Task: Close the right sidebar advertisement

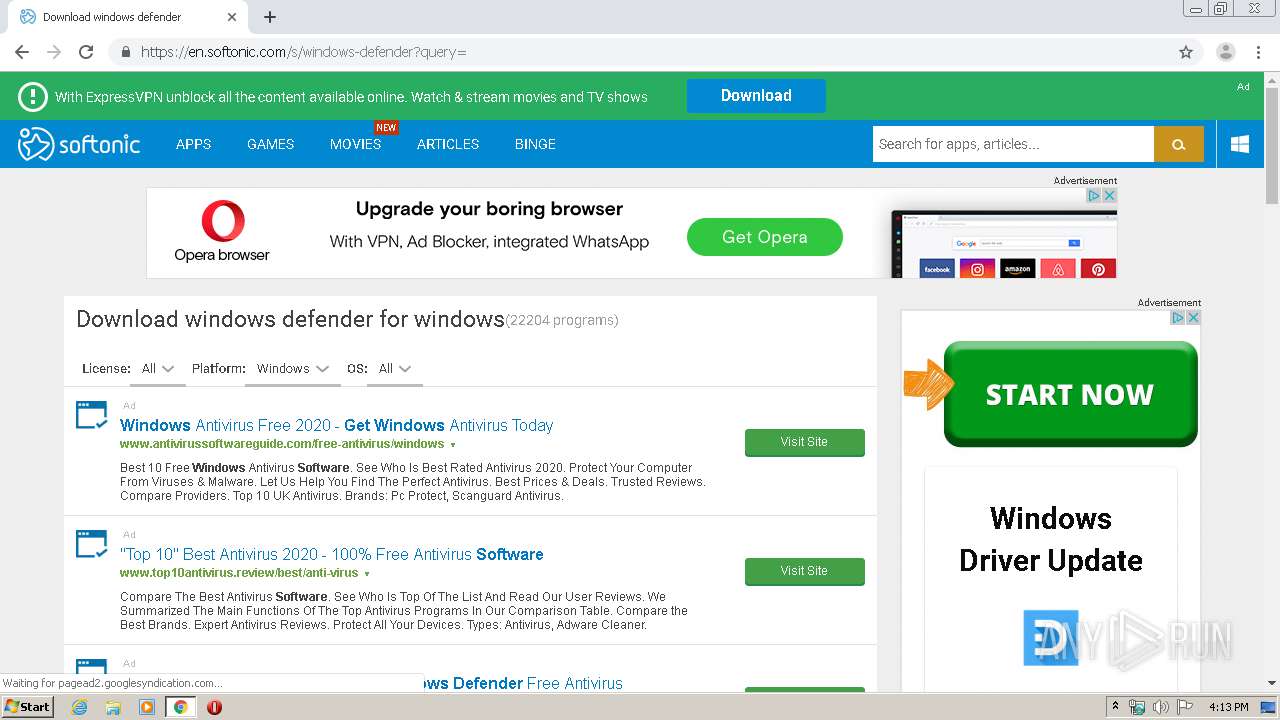Action: point(1193,317)
